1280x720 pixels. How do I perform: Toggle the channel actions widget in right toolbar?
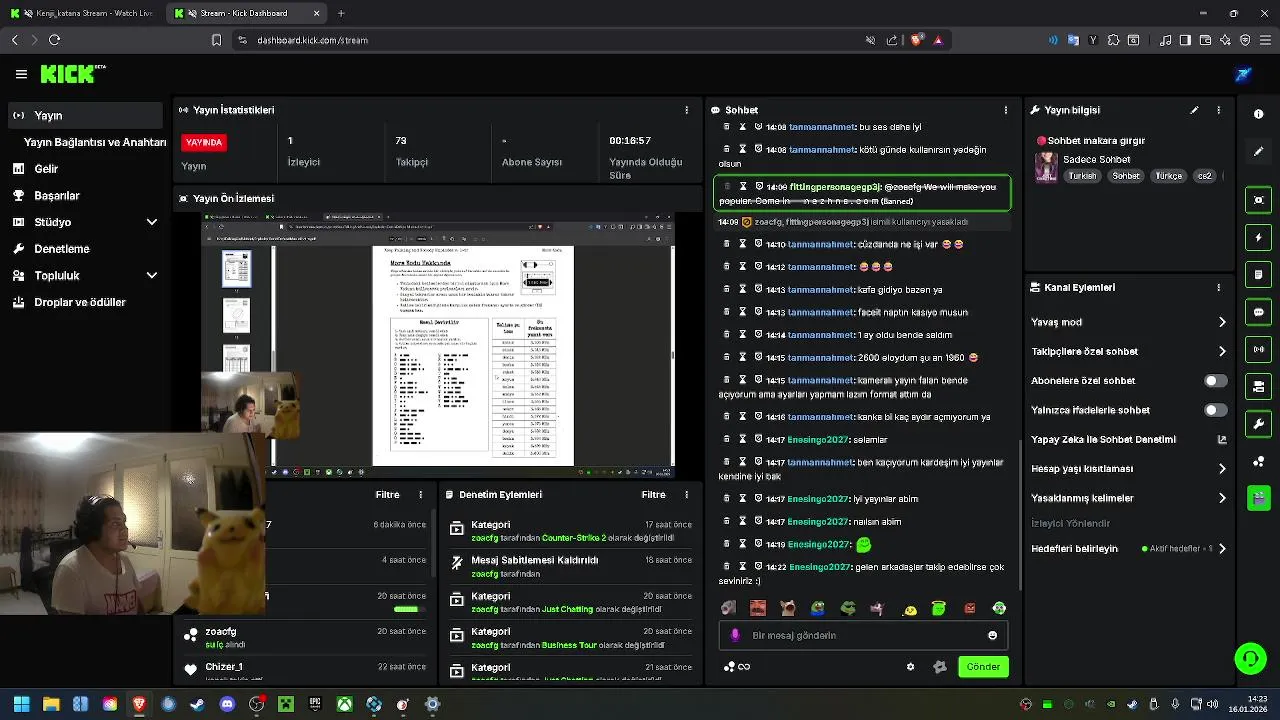[1259, 386]
